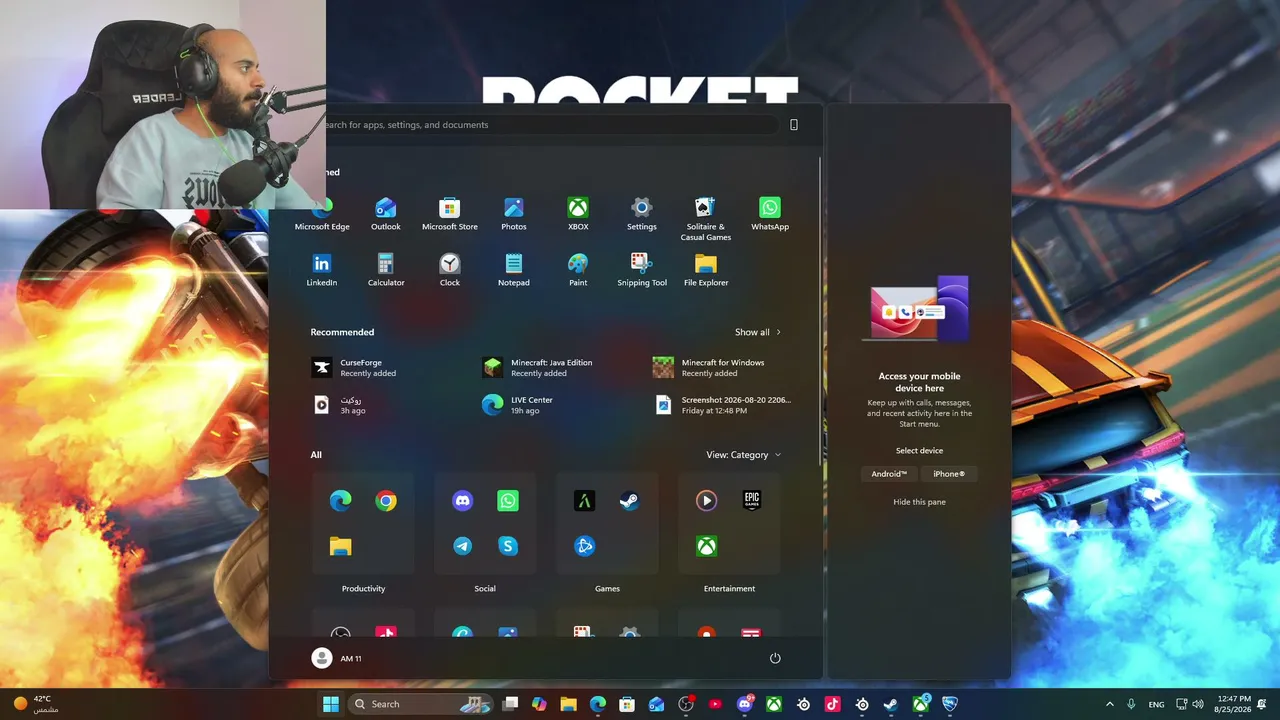Open Task View on the taskbar
Screen dimensions: 1280x720
[510, 704]
